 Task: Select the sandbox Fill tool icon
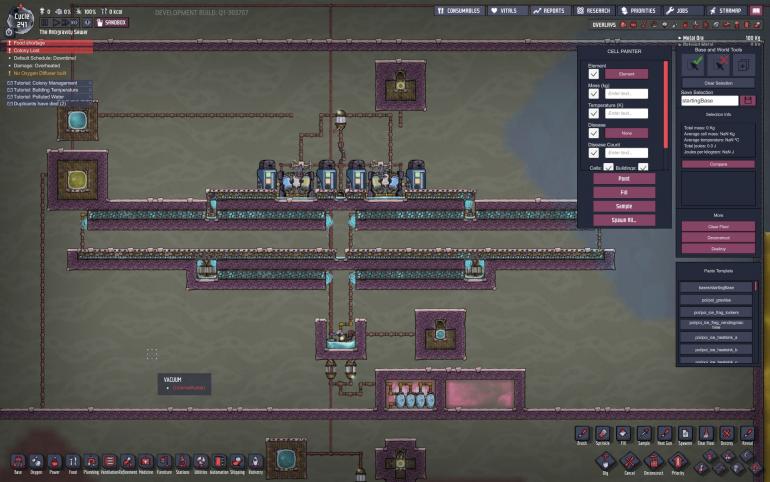click(x=623, y=435)
